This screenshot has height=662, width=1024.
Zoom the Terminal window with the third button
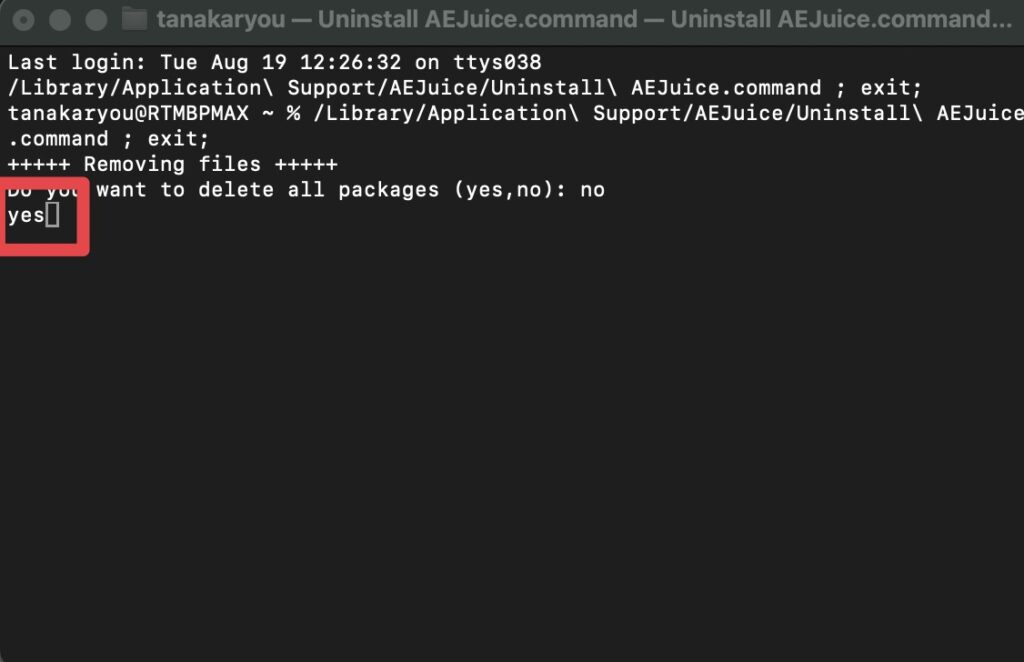coord(97,20)
